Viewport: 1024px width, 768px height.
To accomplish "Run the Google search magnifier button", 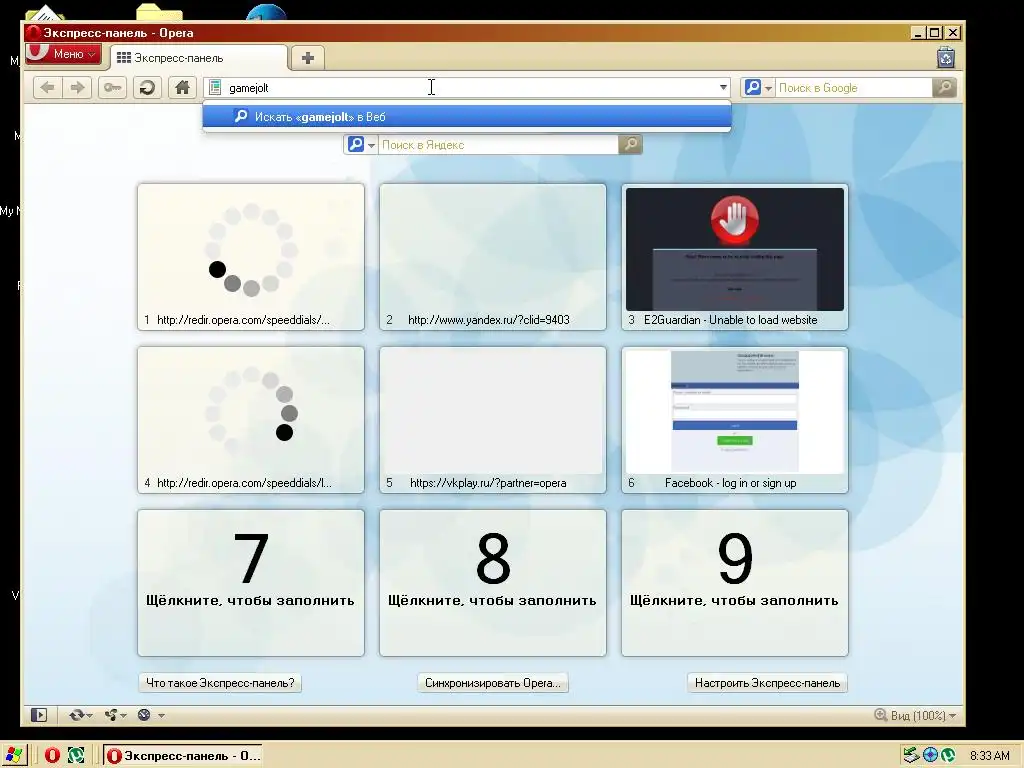I will tap(944, 88).
